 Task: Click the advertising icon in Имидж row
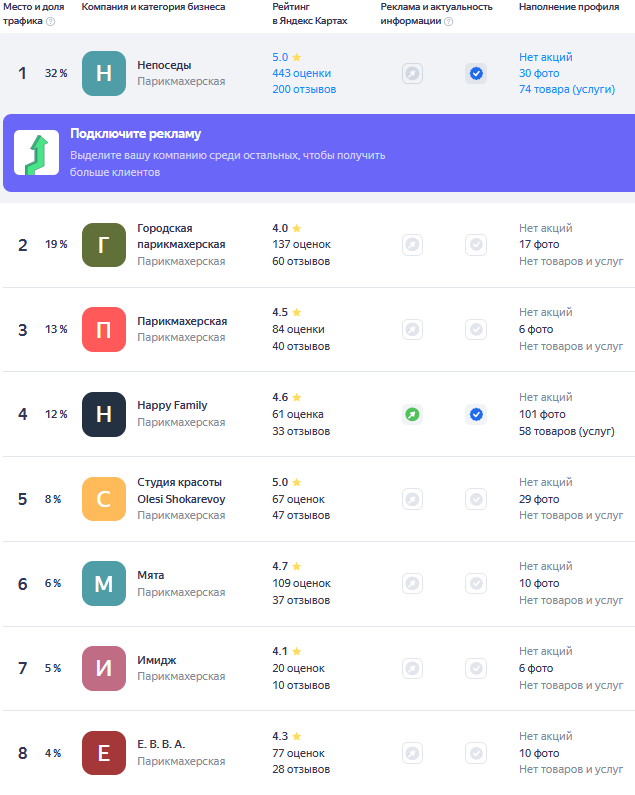tap(412, 668)
